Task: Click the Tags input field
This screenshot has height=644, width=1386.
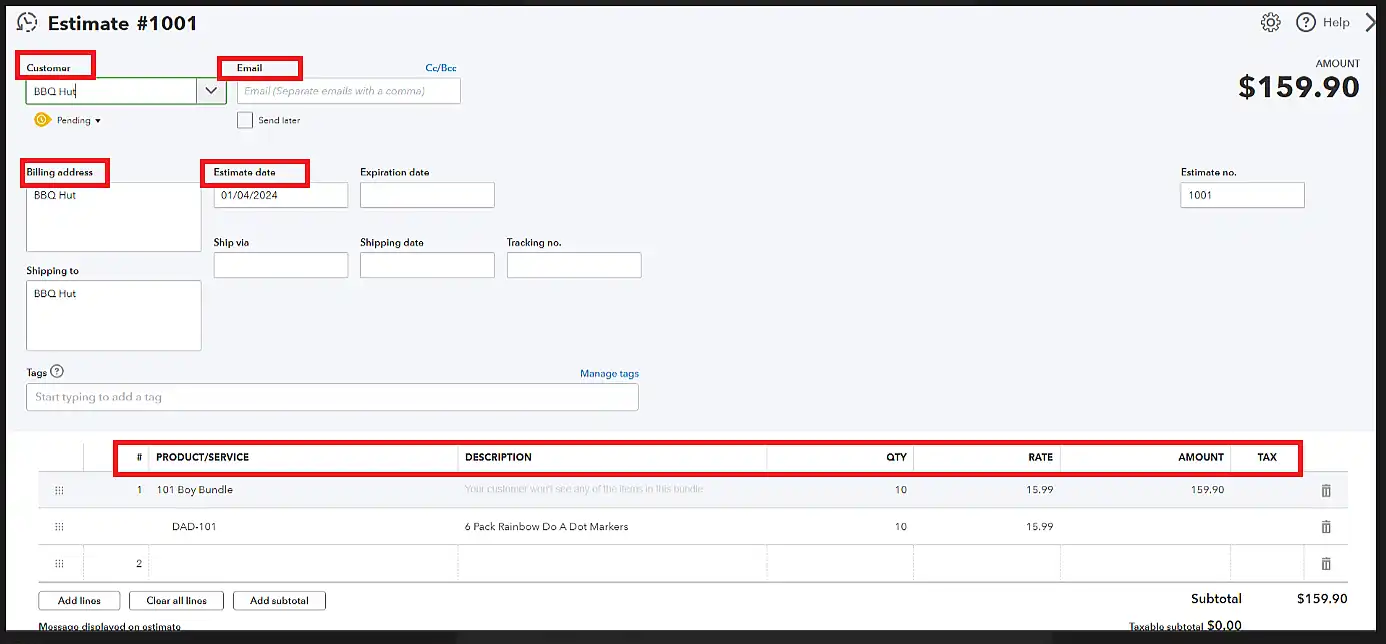Action: click(332, 397)
